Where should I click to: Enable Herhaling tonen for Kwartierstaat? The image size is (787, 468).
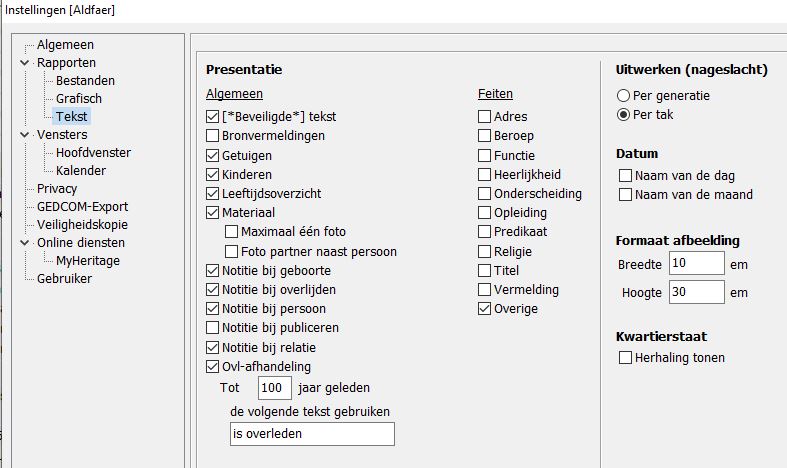point(626,358)
